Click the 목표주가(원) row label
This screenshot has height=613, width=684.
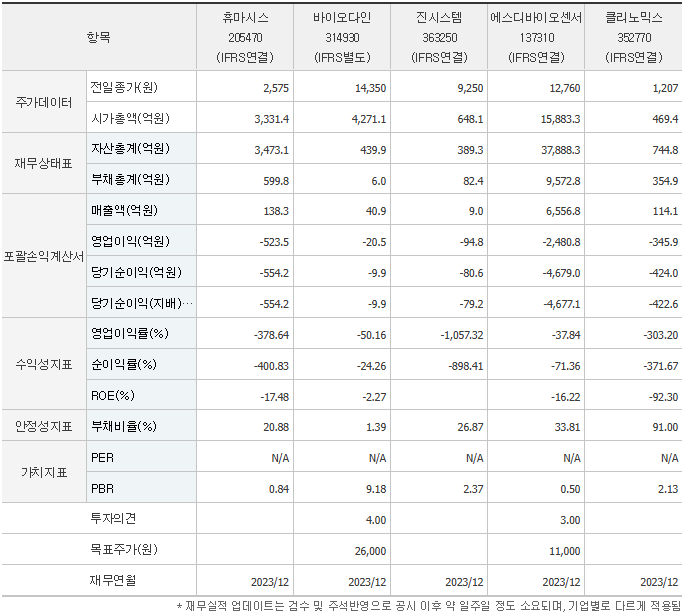pyautogui.click(x=124, y=549)
